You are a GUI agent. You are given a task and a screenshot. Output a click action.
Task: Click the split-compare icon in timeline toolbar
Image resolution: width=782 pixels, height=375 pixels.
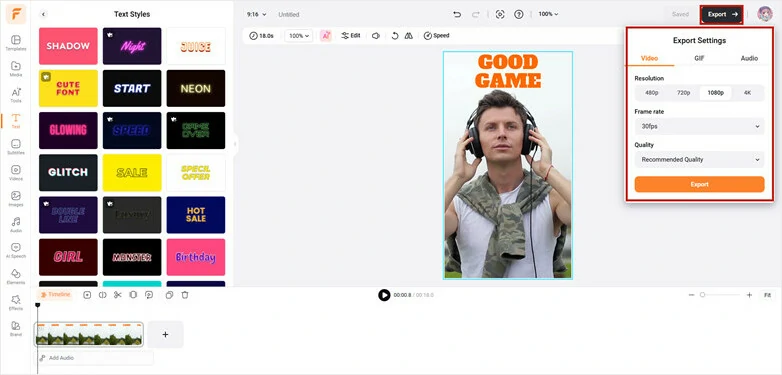103,295
